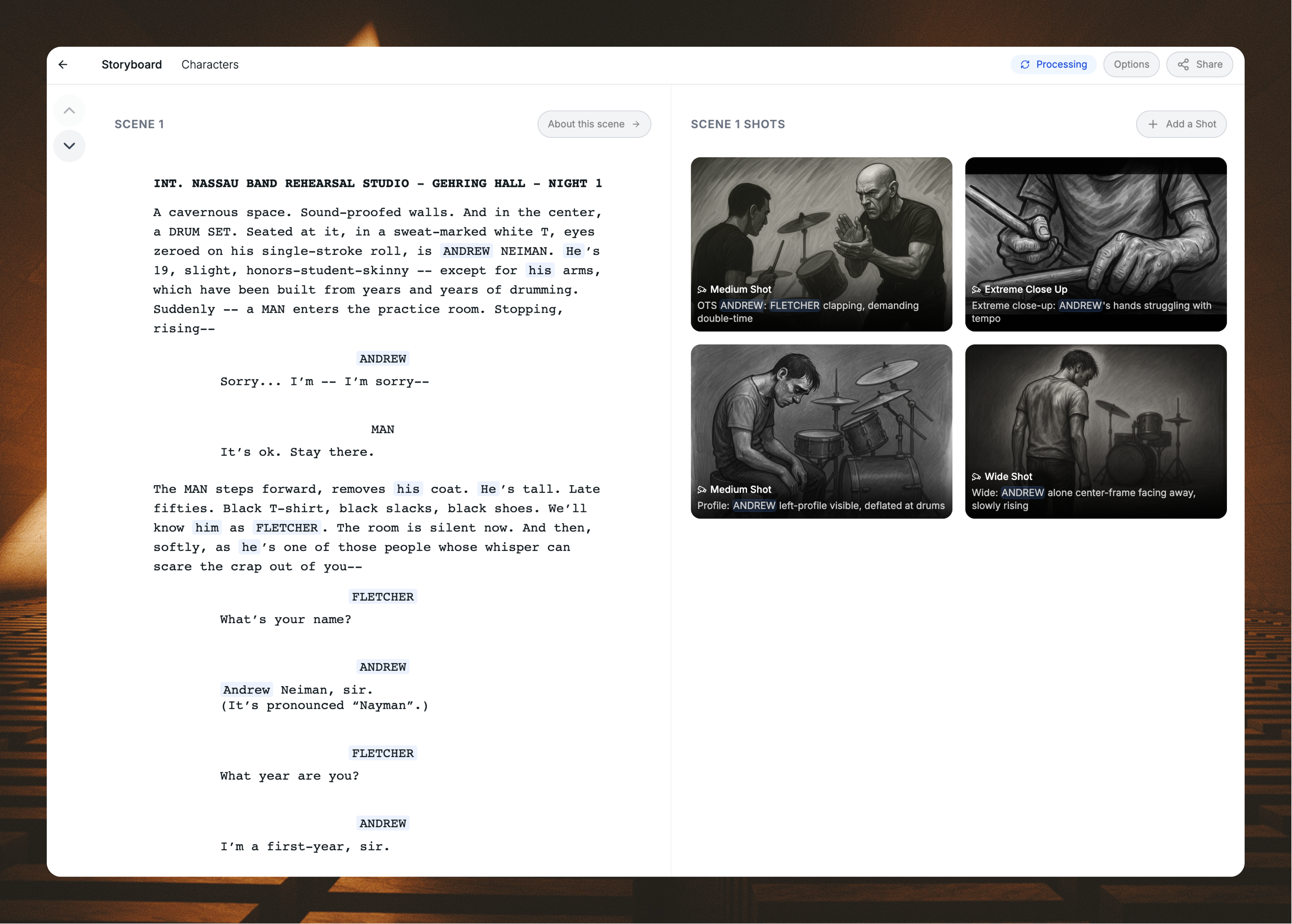The width and height of the screenshot is (1292, 924).
Task: Open the Extreme Close Up shot thumbnail
Action: click(1095, 228)
